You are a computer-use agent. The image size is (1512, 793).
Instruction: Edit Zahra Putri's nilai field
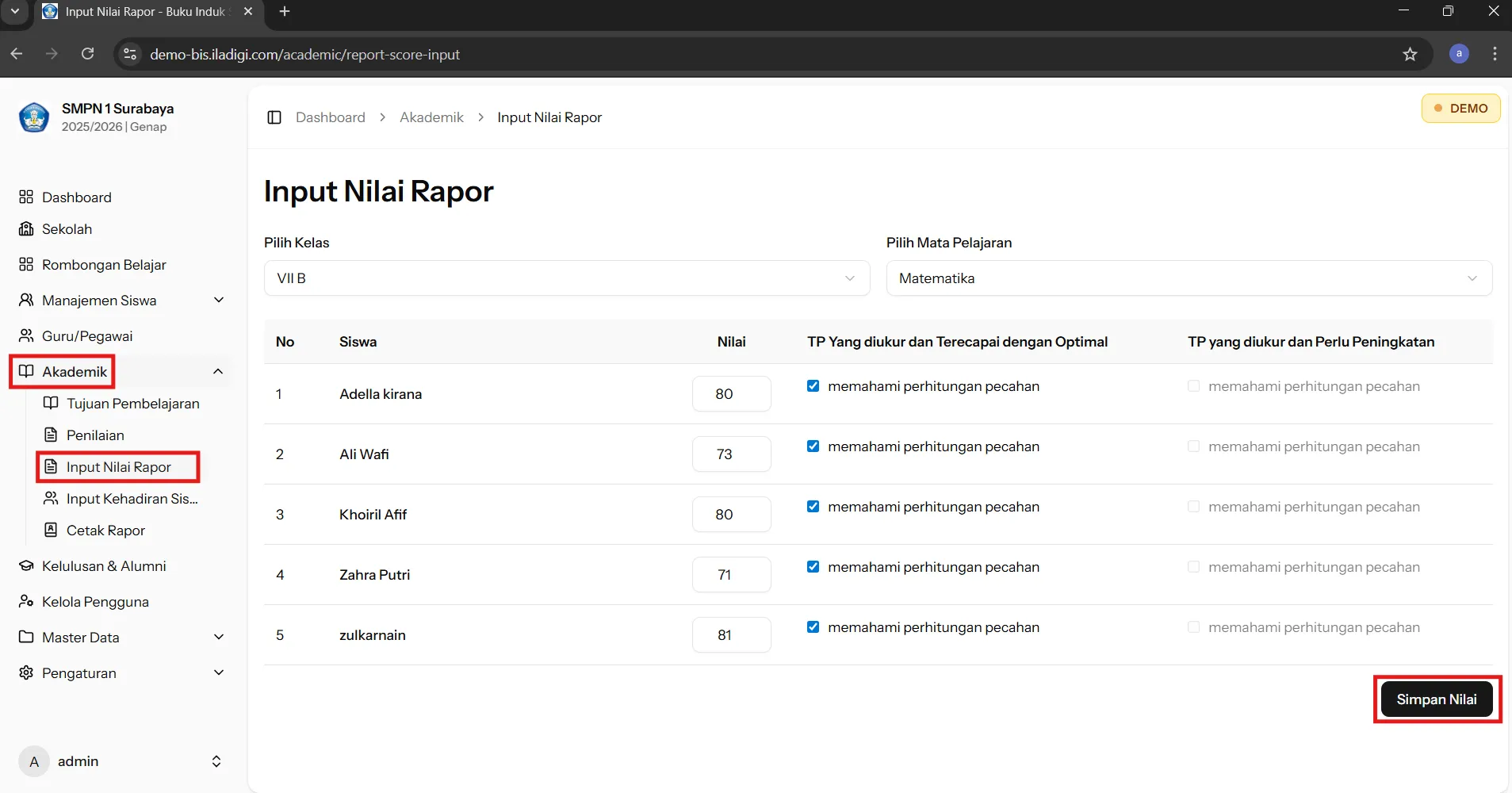click(731, 575)
